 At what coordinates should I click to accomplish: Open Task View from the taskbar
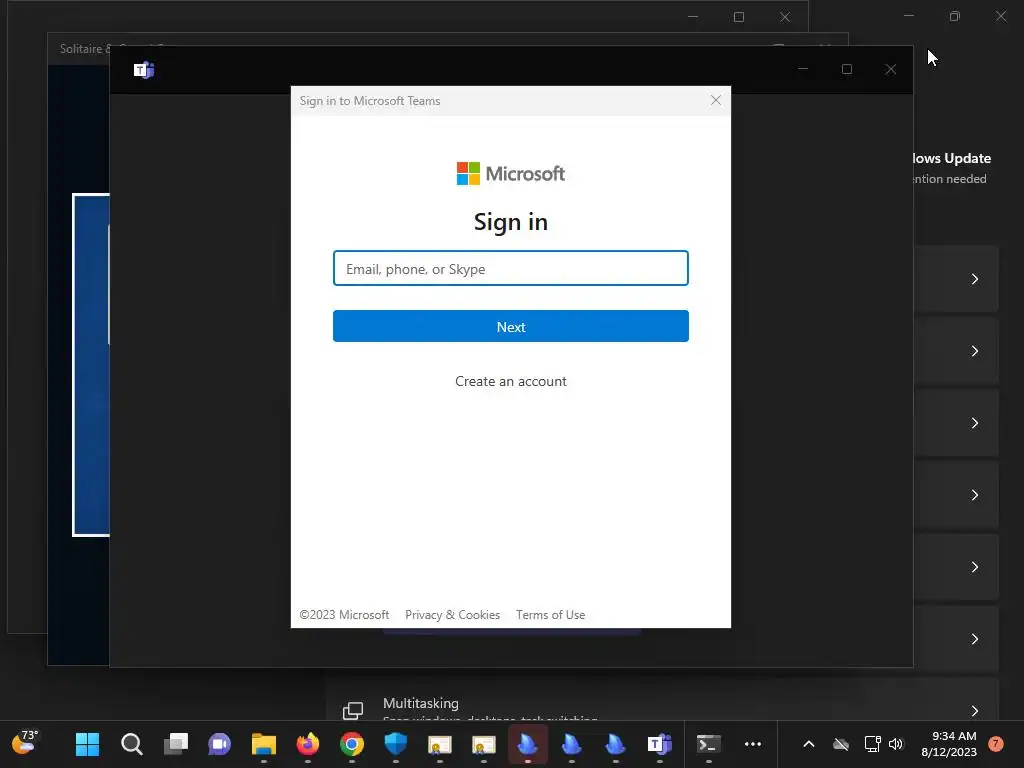coord(176,744)
